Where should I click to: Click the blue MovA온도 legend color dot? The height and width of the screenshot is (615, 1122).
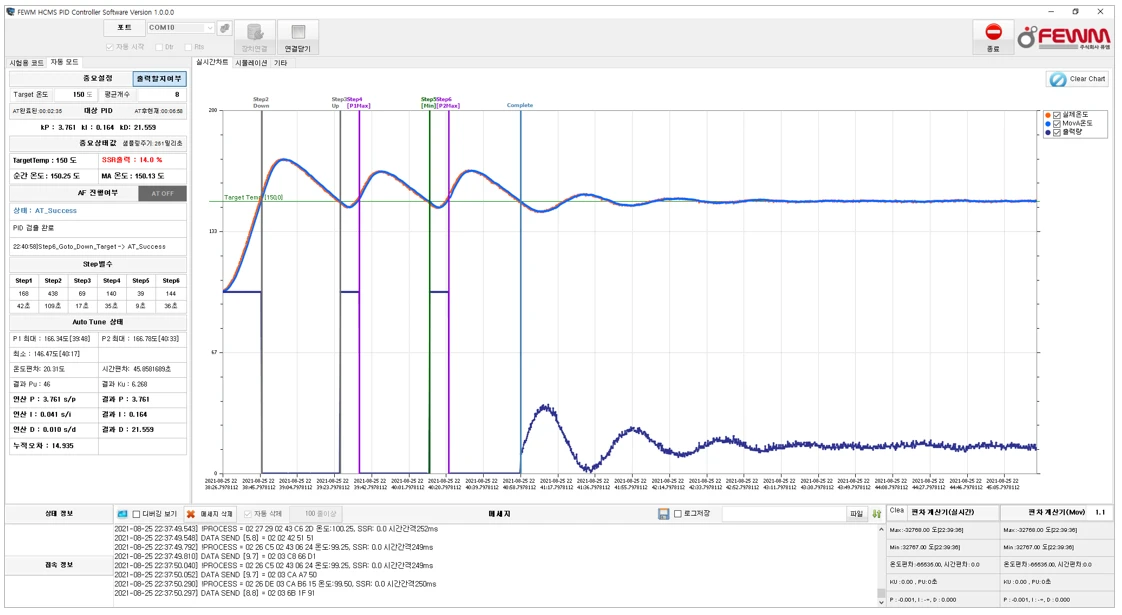pos(1048,124)
